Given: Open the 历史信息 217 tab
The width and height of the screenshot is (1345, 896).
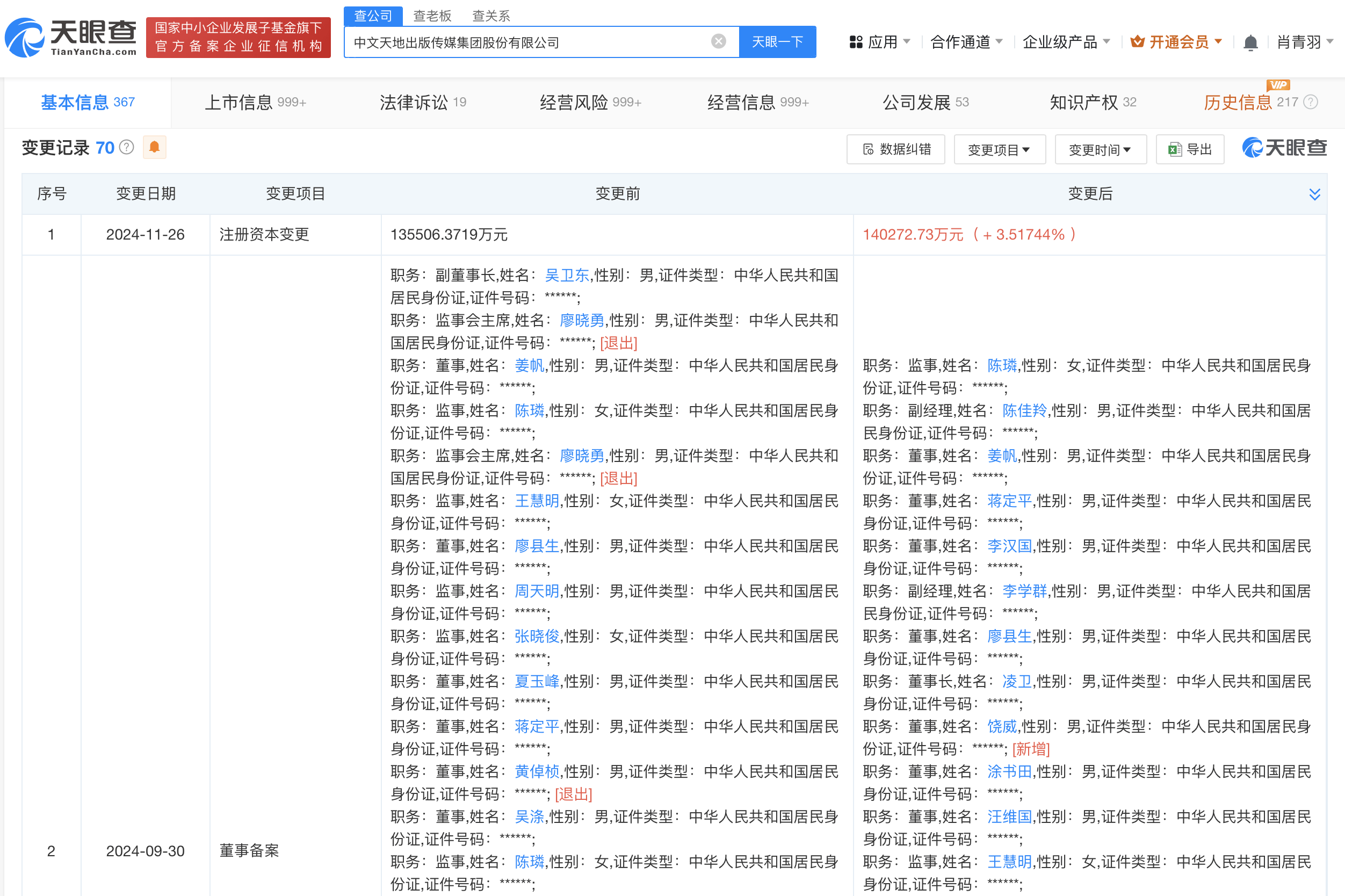Looking at the screenshot, I should [x=1250, y=103].
